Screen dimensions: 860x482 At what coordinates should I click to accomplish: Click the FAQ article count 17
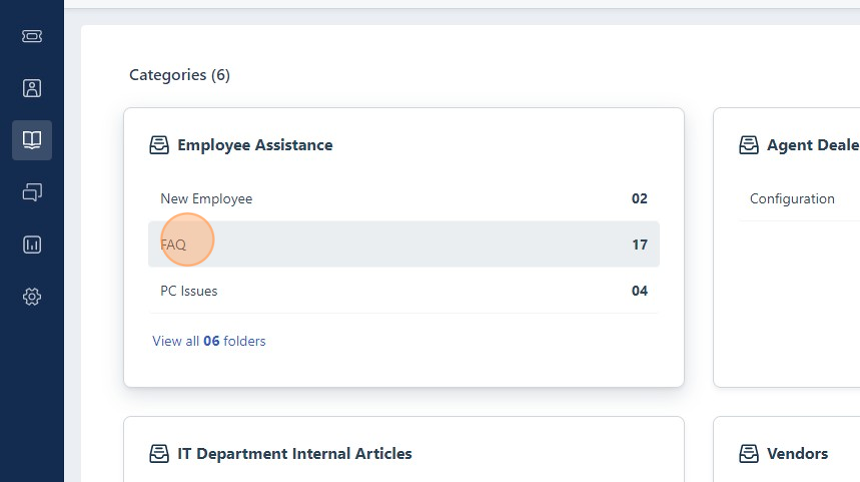(x=640, y=245)
